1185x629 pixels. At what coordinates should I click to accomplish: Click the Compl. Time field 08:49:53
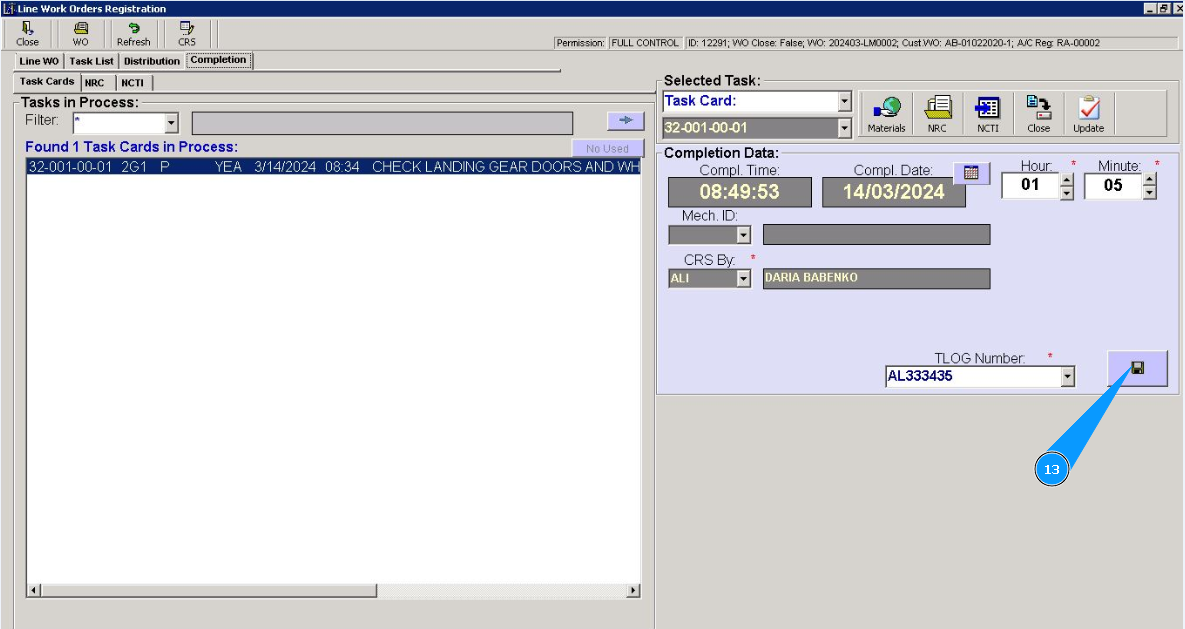pyautogui.click(x=739, y=192)
